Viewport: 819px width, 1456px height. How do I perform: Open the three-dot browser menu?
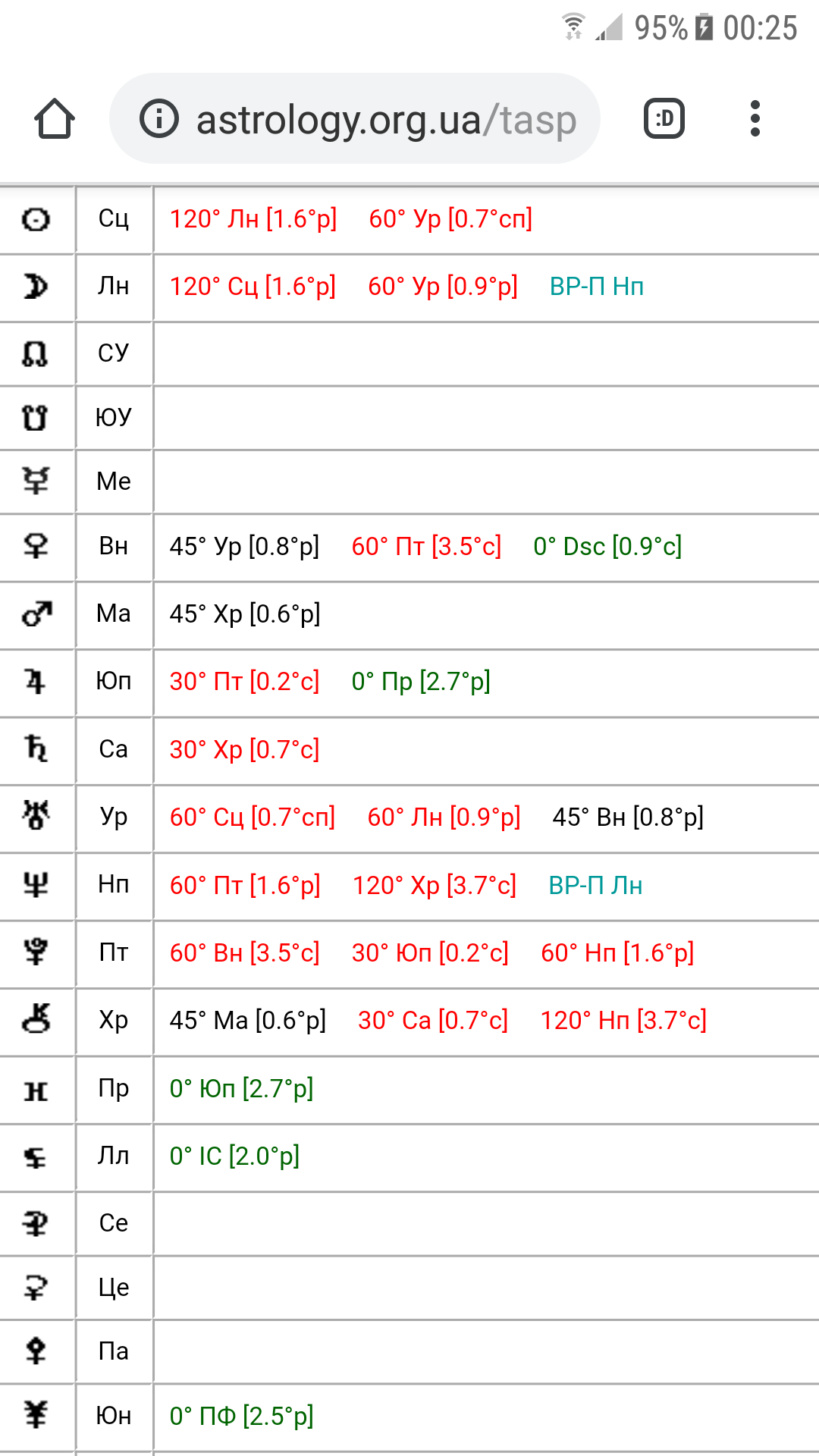tap(755, 119)
